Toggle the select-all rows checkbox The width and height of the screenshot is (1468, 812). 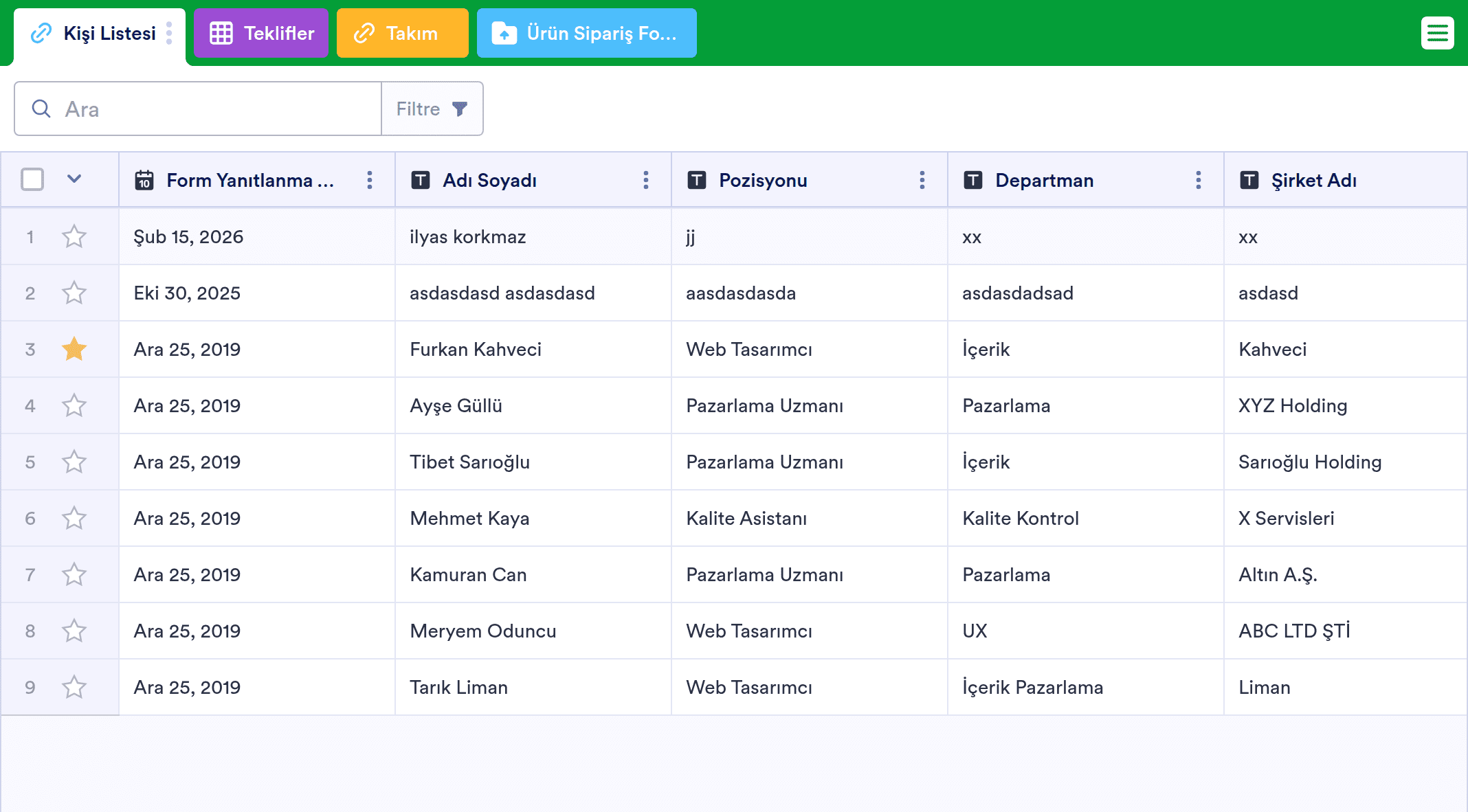tap(32, 179)
